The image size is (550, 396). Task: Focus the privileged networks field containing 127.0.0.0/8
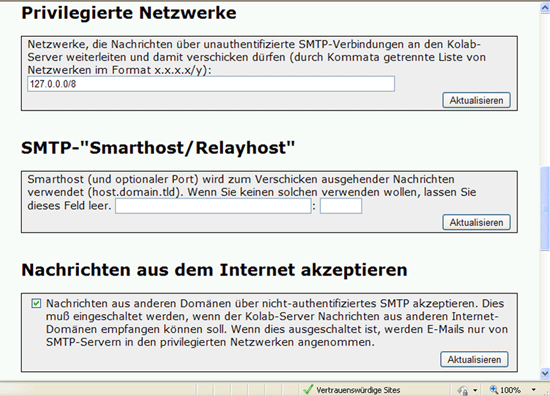click(x=211, y=84)
